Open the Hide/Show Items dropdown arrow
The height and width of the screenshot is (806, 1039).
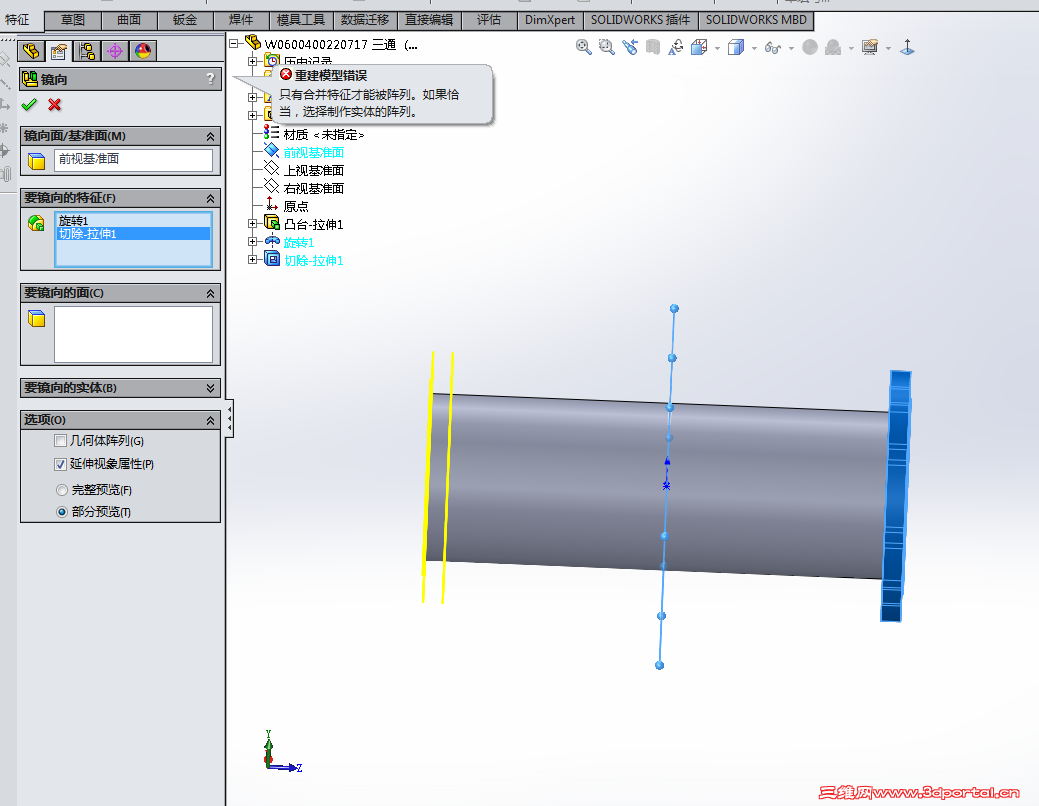click(x=791, y=48)
